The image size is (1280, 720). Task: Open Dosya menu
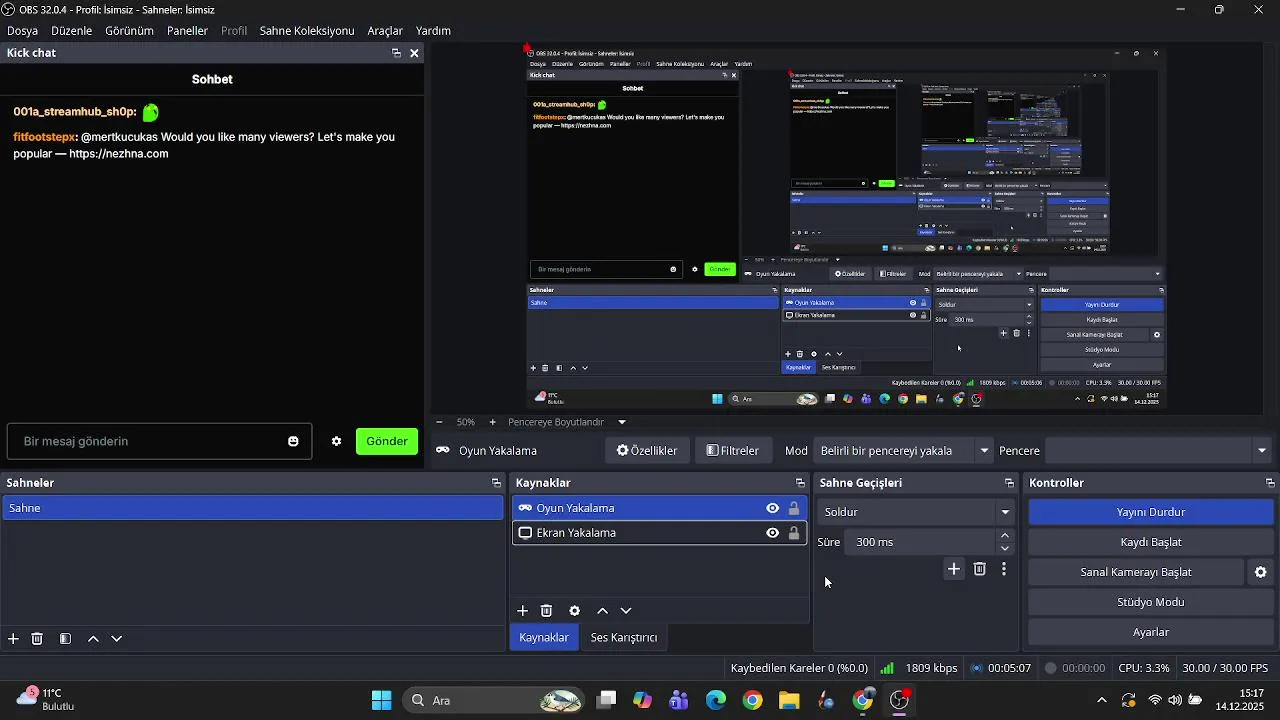point(22,31)
